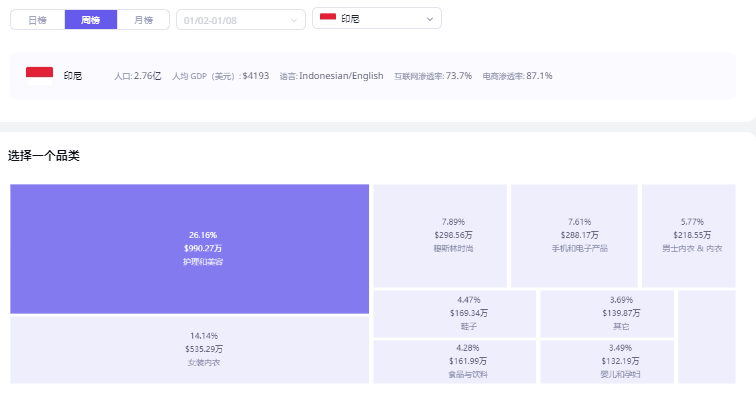Click the 语言: Indonesian/English text
Image resolution: width=756 pixels, height=399 pixels.
(332, 76)
